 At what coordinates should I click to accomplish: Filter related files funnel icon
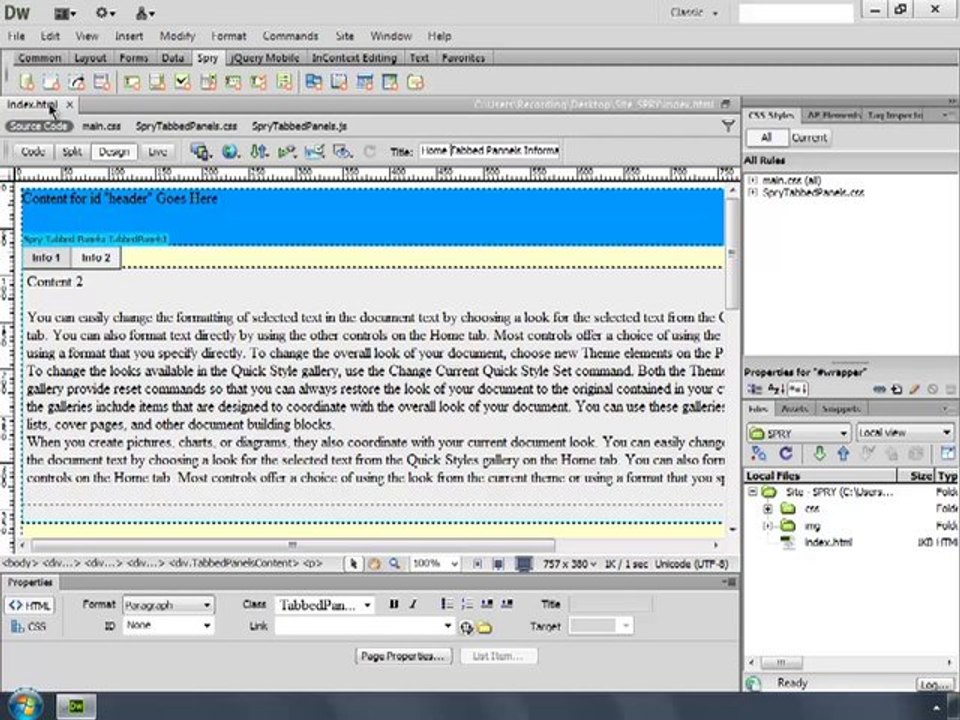click(728, 126)
